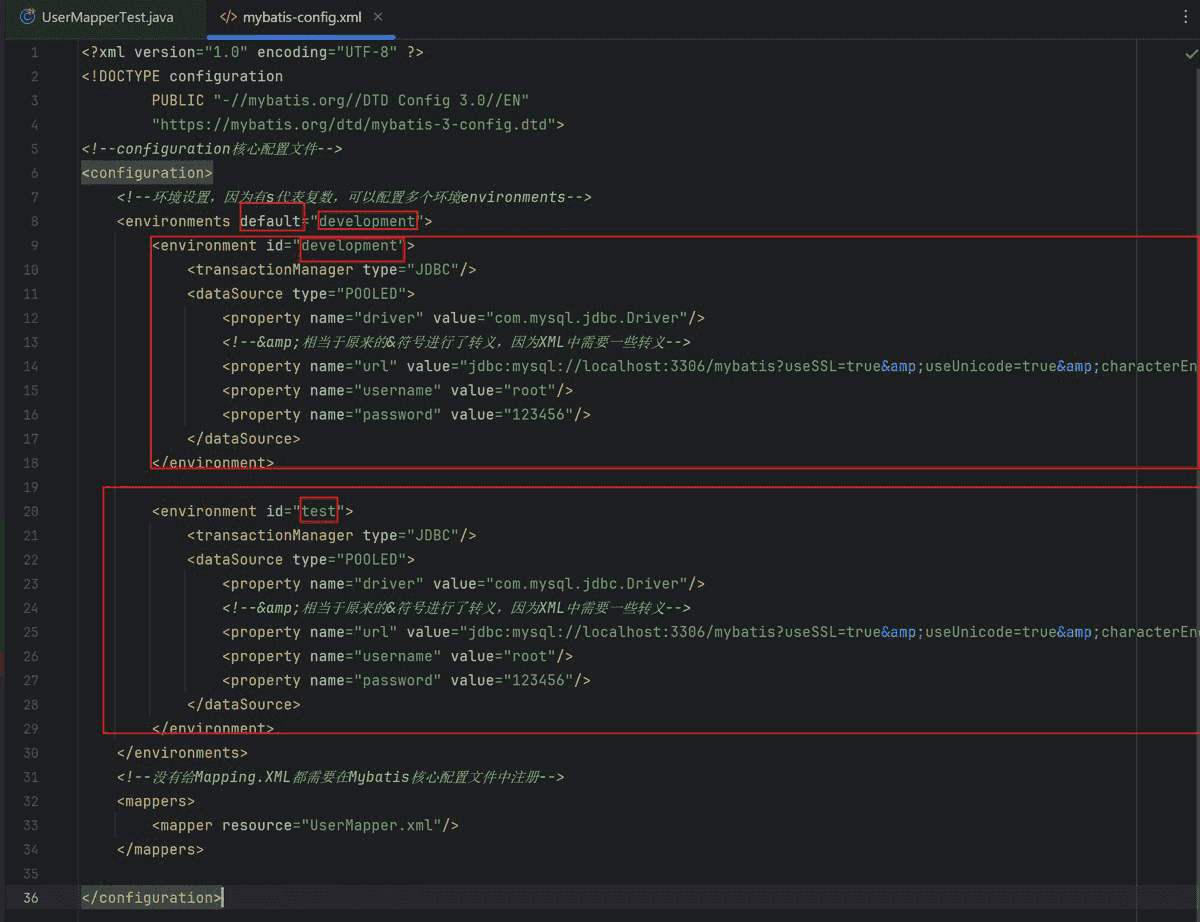Click the jdbc url property on line 25
Image resolution: width=1200 pixels, height=922 pixels.
[710, 632]
